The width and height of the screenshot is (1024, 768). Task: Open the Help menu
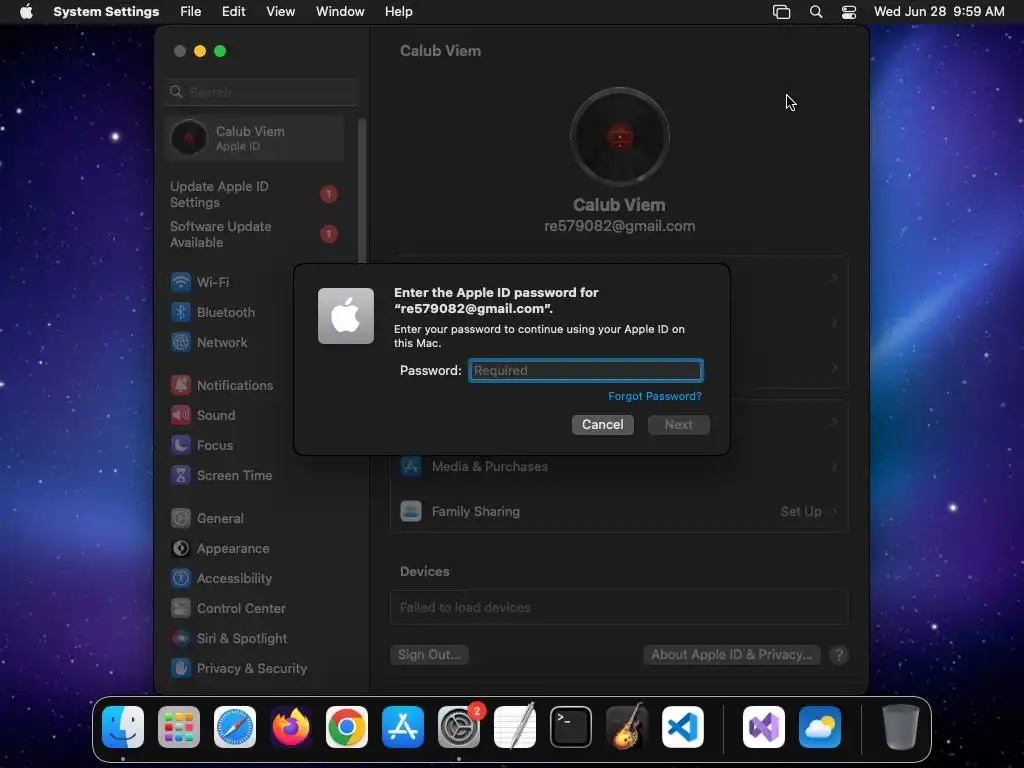point(398,12)
